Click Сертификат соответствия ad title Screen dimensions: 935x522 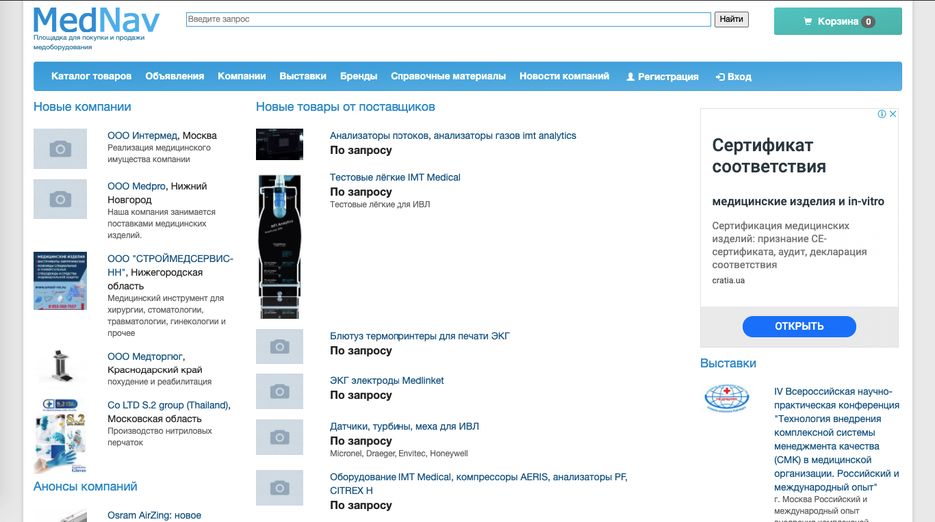point(769,156)
